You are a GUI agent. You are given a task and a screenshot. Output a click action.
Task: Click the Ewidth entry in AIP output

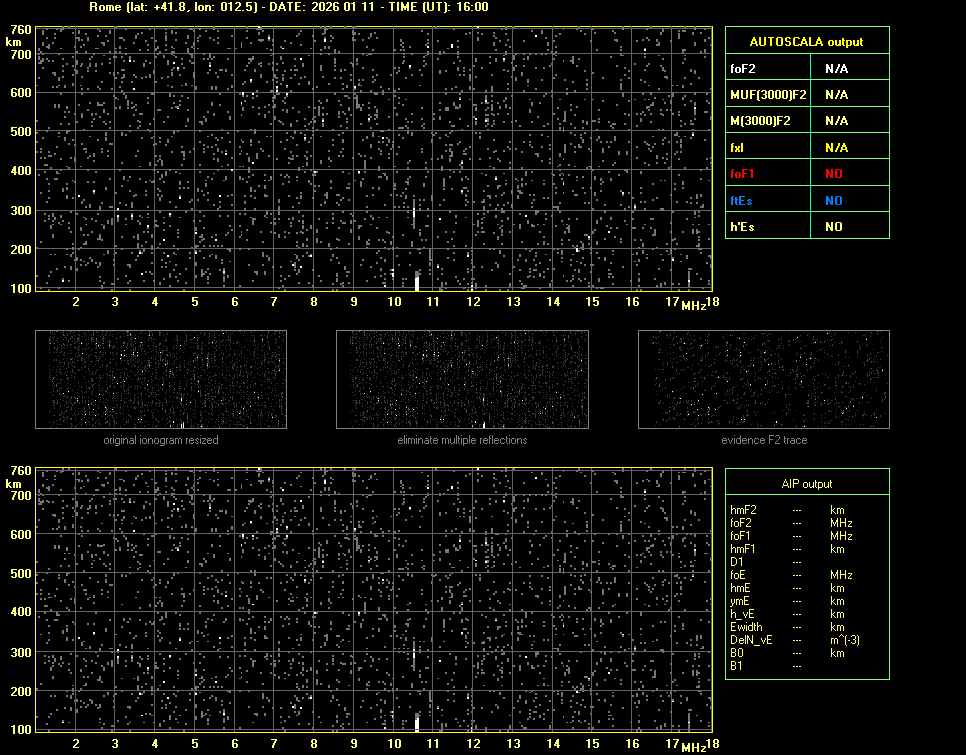[746, 627]
